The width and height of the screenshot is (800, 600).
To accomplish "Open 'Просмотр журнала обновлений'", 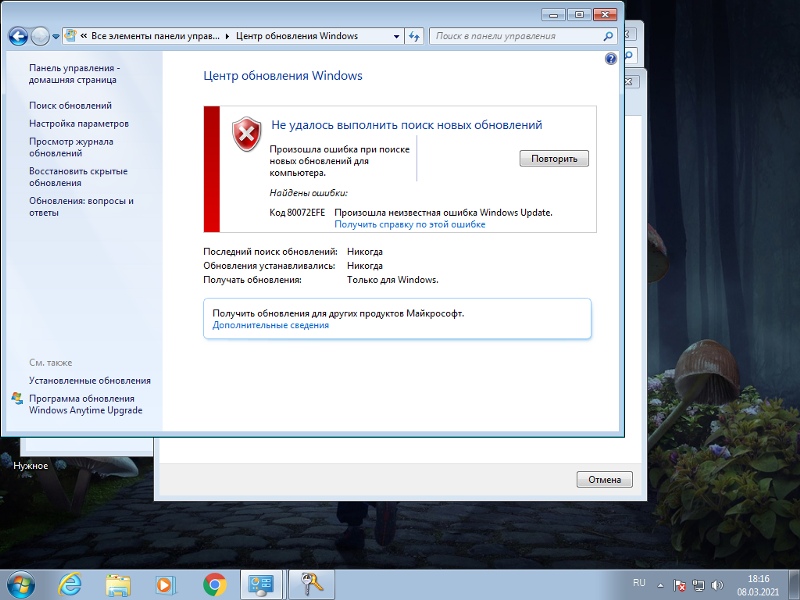I will point(71,147).
